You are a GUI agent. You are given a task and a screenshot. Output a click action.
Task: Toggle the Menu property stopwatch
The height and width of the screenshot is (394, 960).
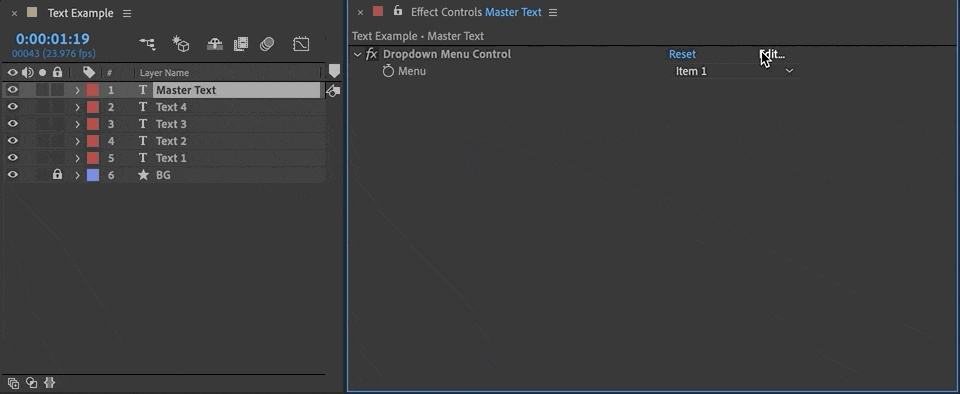coord(388,71)
